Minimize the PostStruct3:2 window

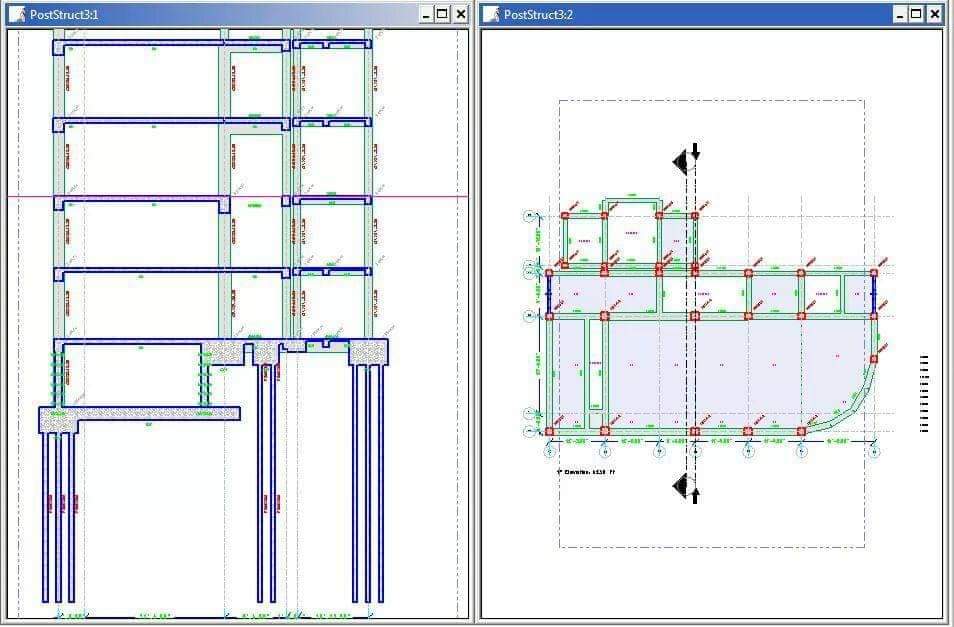(900, 14)
